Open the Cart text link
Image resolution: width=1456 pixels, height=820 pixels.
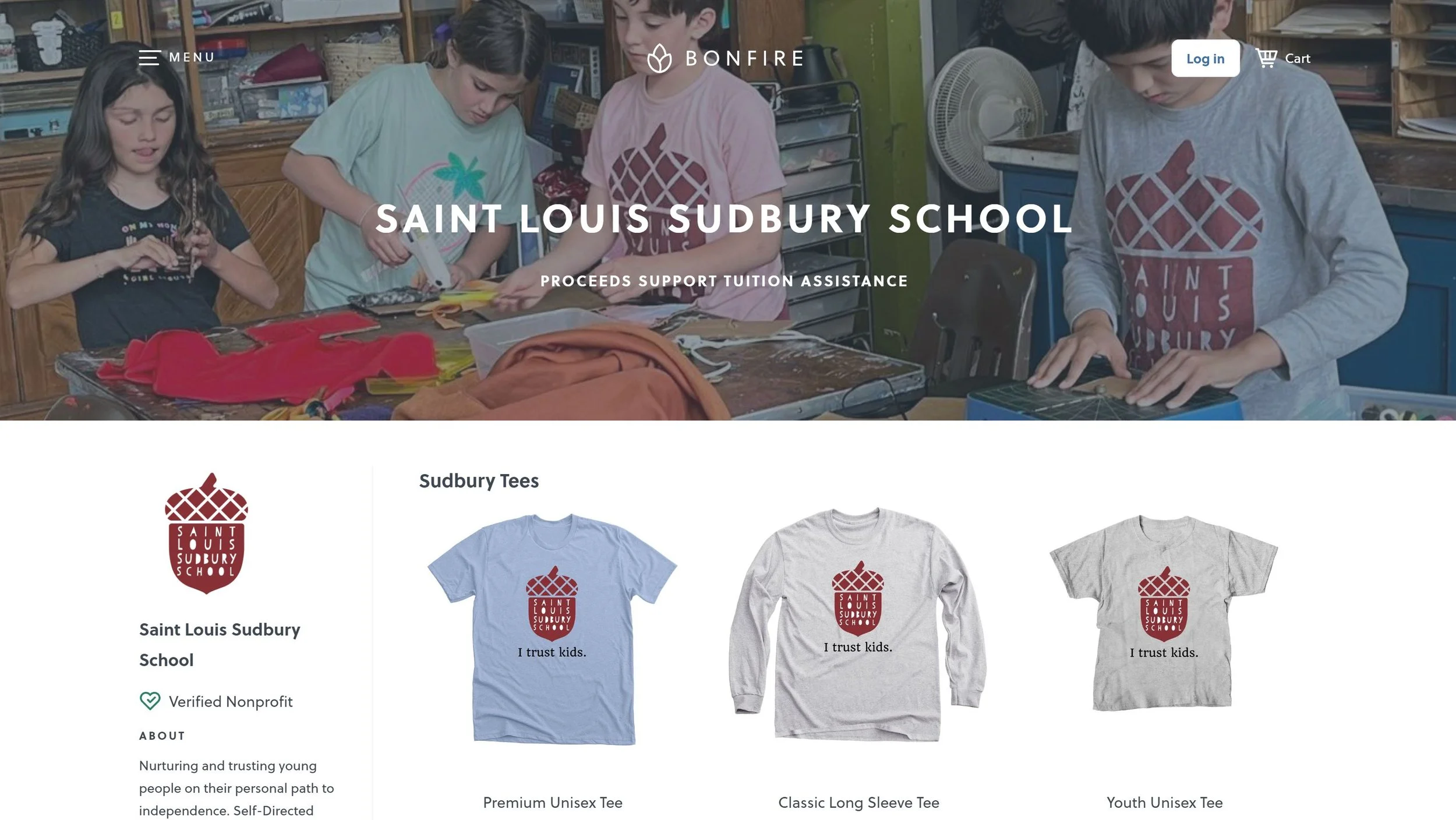coord(1297,58)
